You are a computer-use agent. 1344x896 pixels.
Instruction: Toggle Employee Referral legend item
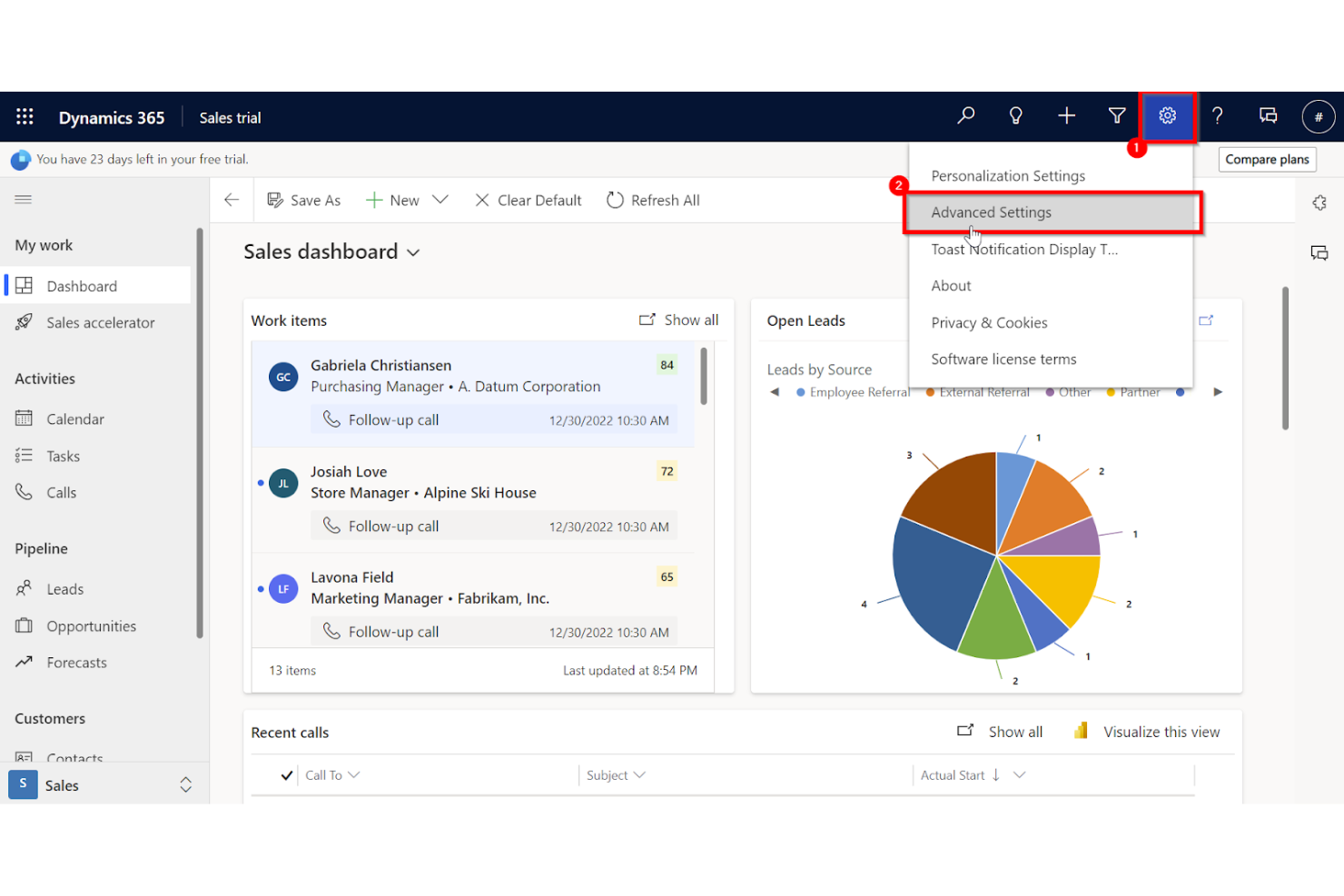[x=853, y=392]
